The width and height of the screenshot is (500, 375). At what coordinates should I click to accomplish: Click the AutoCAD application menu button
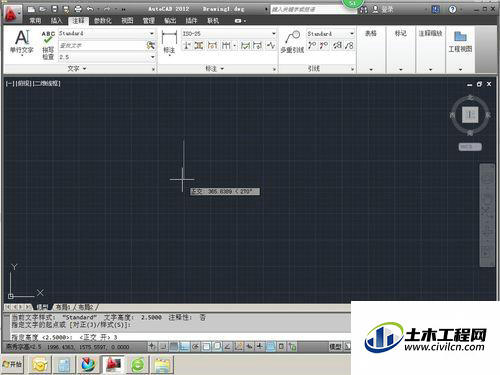pos(12,13)
